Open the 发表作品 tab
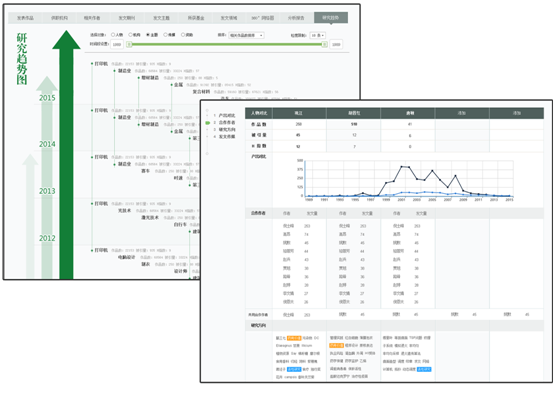558x397 pixels. [x=25, y=18]
